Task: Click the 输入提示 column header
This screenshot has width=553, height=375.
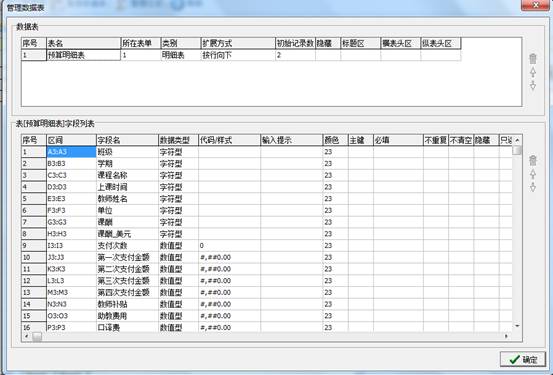Action: click(291, 140)
